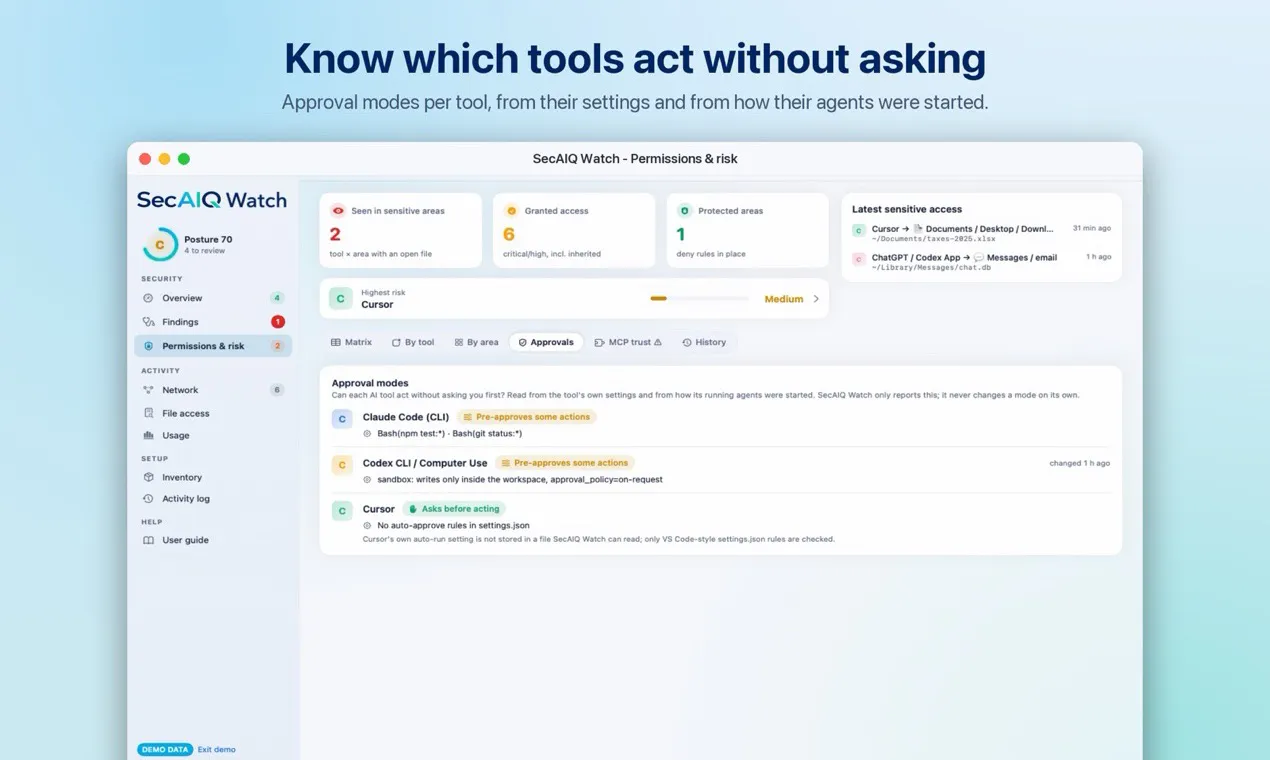Screen dimensions: 1270x760
Task: Expand the Highest risk Cursor chevron
Action: 816,299
